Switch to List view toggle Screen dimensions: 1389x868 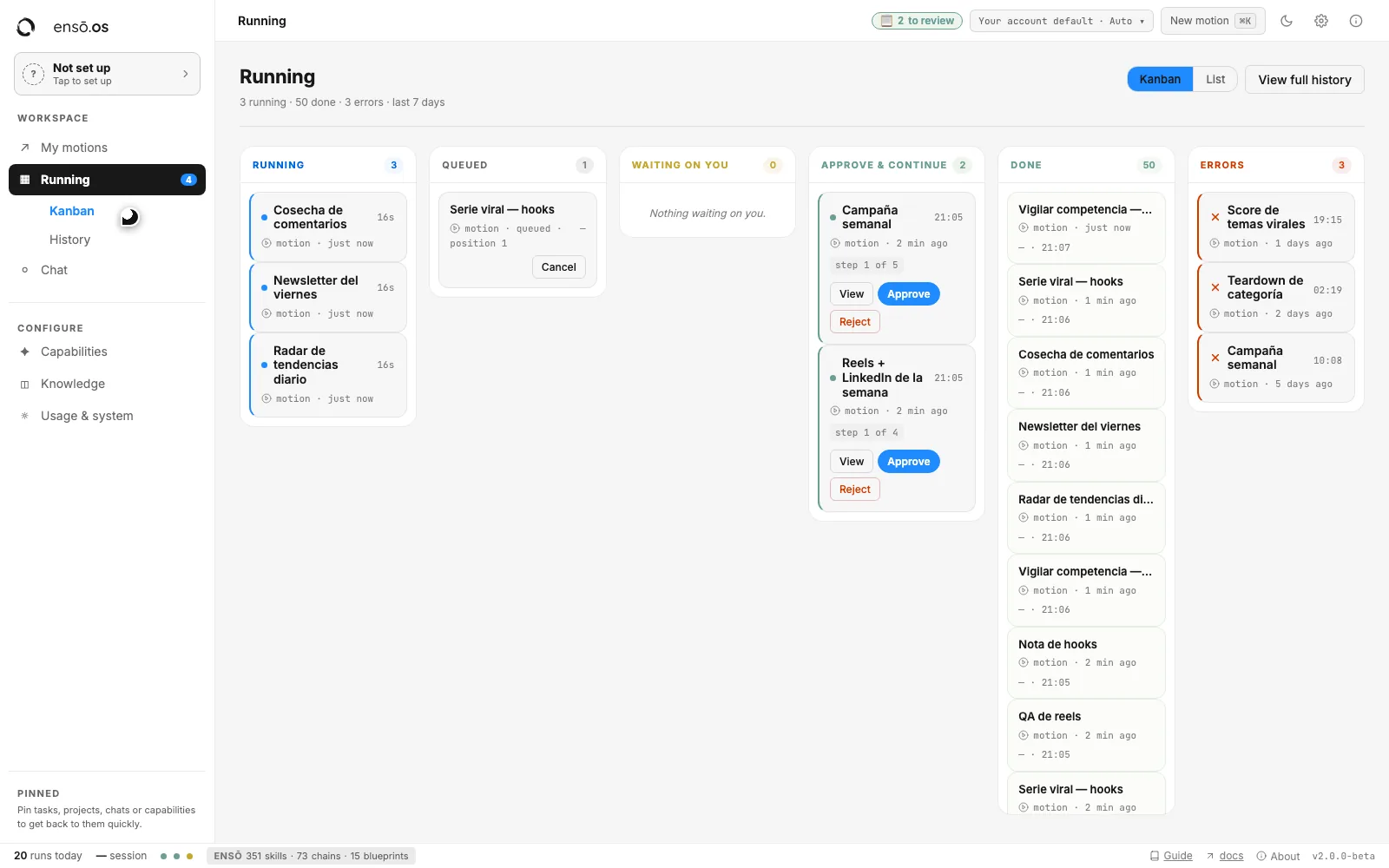pos(1215,79)
